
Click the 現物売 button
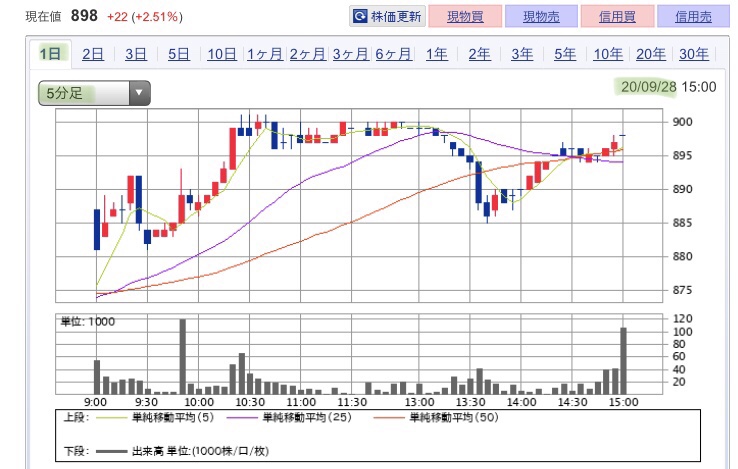(541, 16)
